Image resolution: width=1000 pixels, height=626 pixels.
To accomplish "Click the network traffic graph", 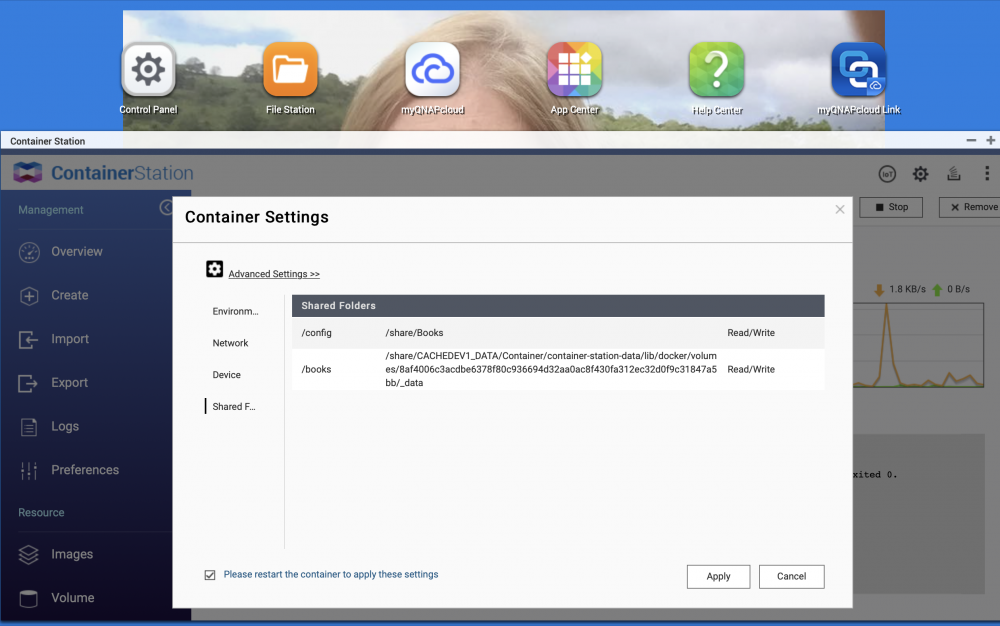I will [x=918, y=346].
